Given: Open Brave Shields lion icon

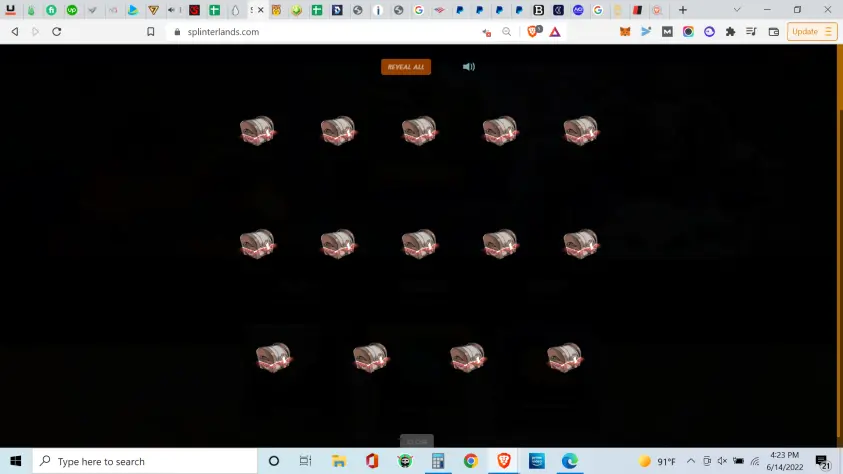Looking at the screenshot, I should (533, 32).
